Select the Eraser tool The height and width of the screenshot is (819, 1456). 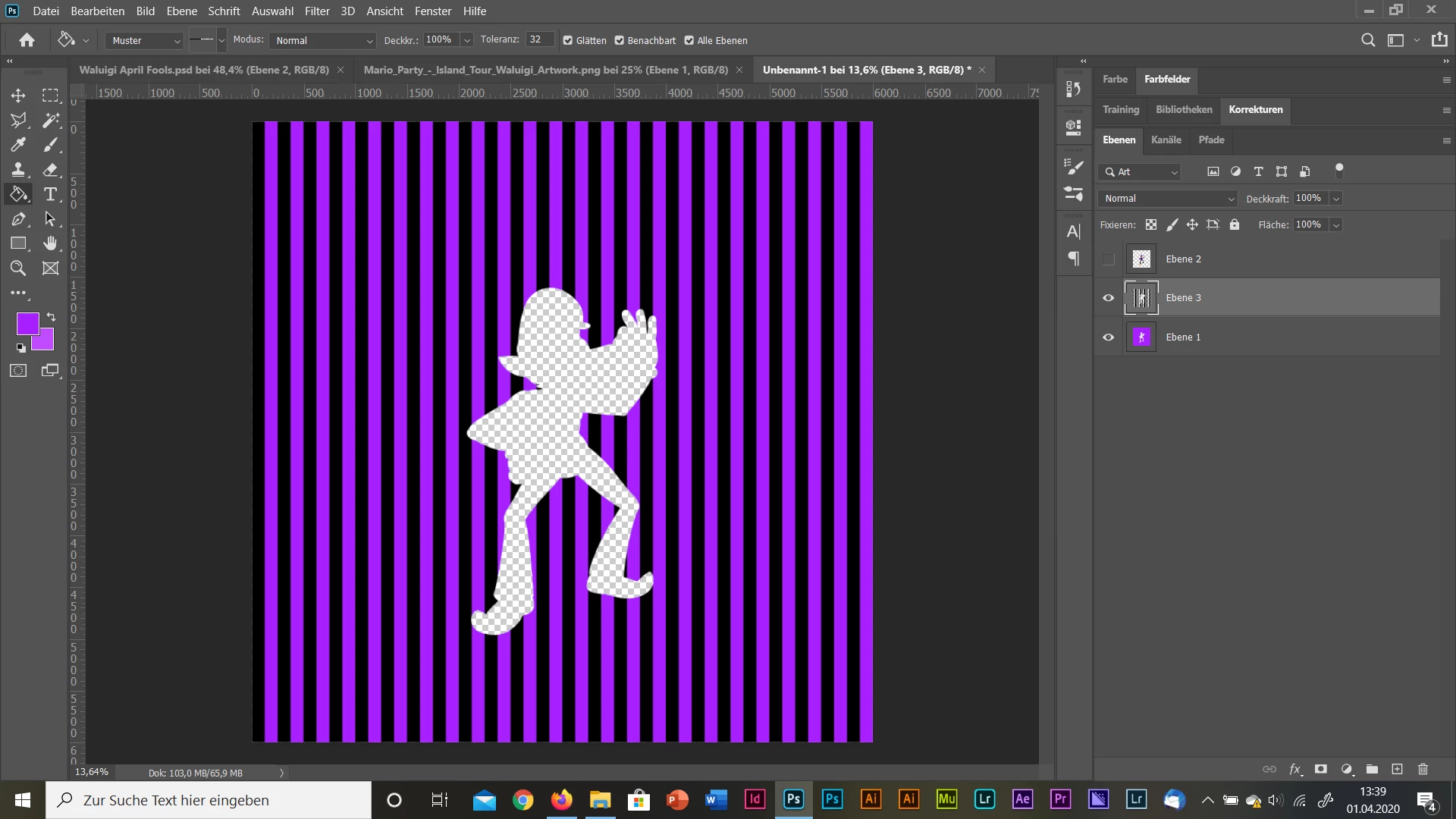tap(51, 169)
